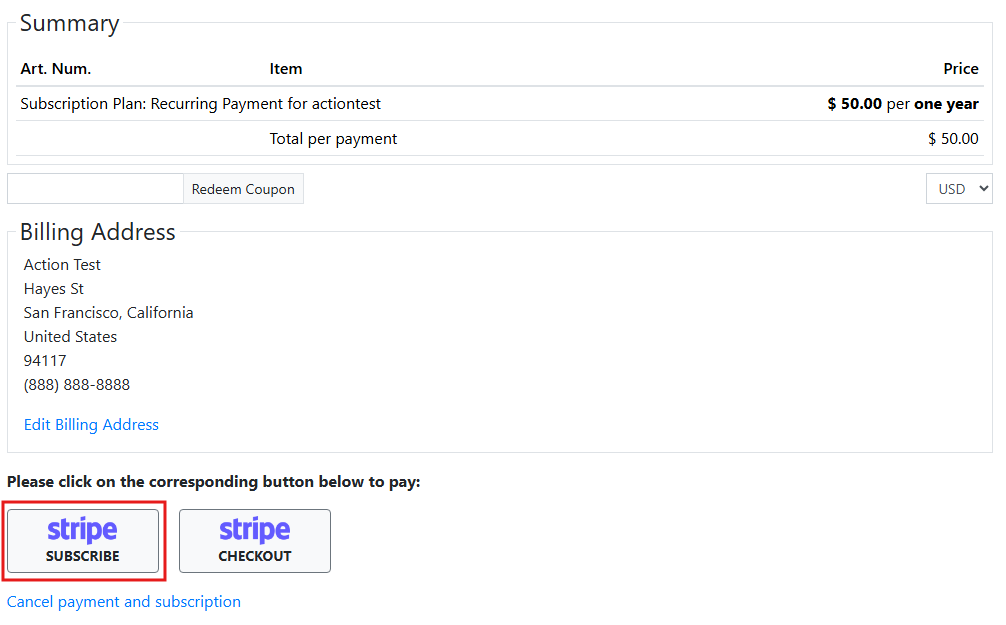
Task: Click the Item column header
Action: click(286, 69)
